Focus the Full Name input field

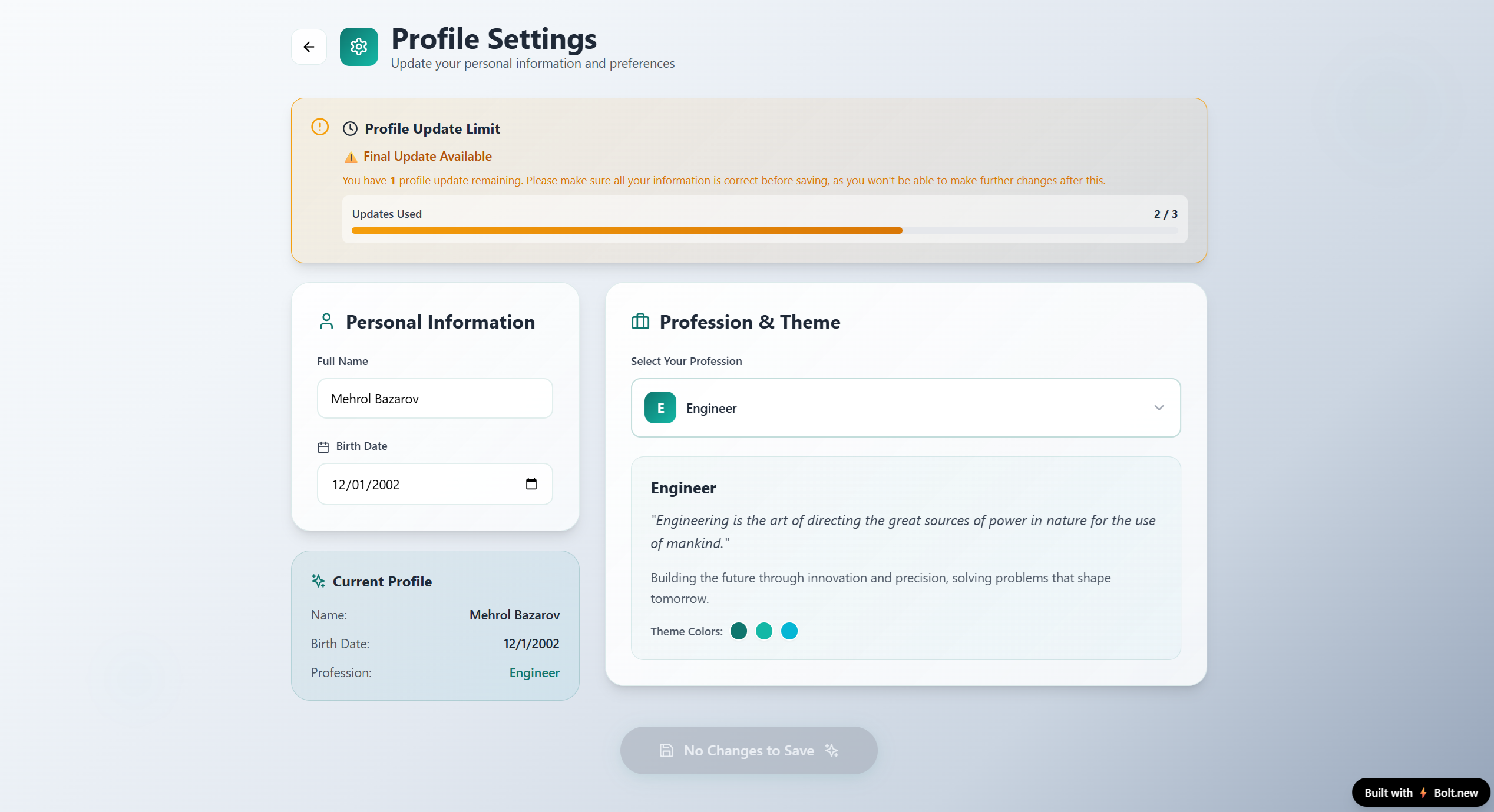pyautogui.click(x=435, y=399)
